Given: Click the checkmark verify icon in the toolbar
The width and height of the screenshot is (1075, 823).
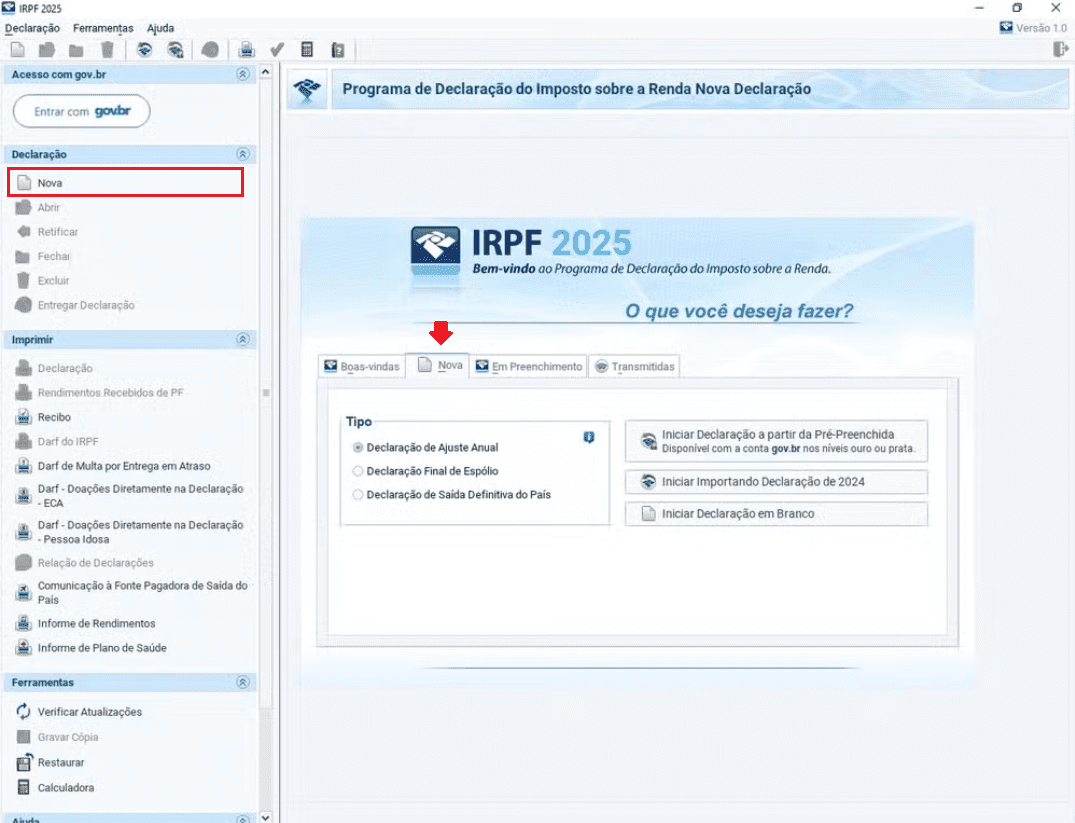Looking at the screenshot, I should (276, 50).
